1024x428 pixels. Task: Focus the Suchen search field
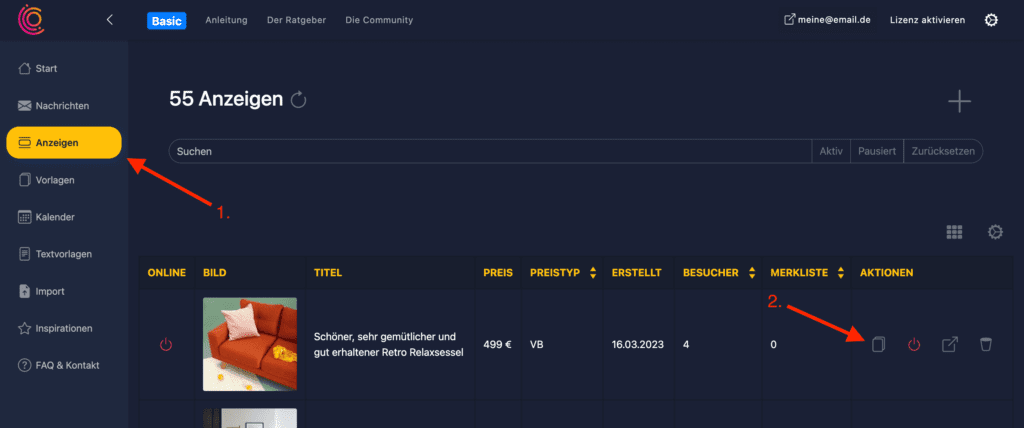click(490, 151)
